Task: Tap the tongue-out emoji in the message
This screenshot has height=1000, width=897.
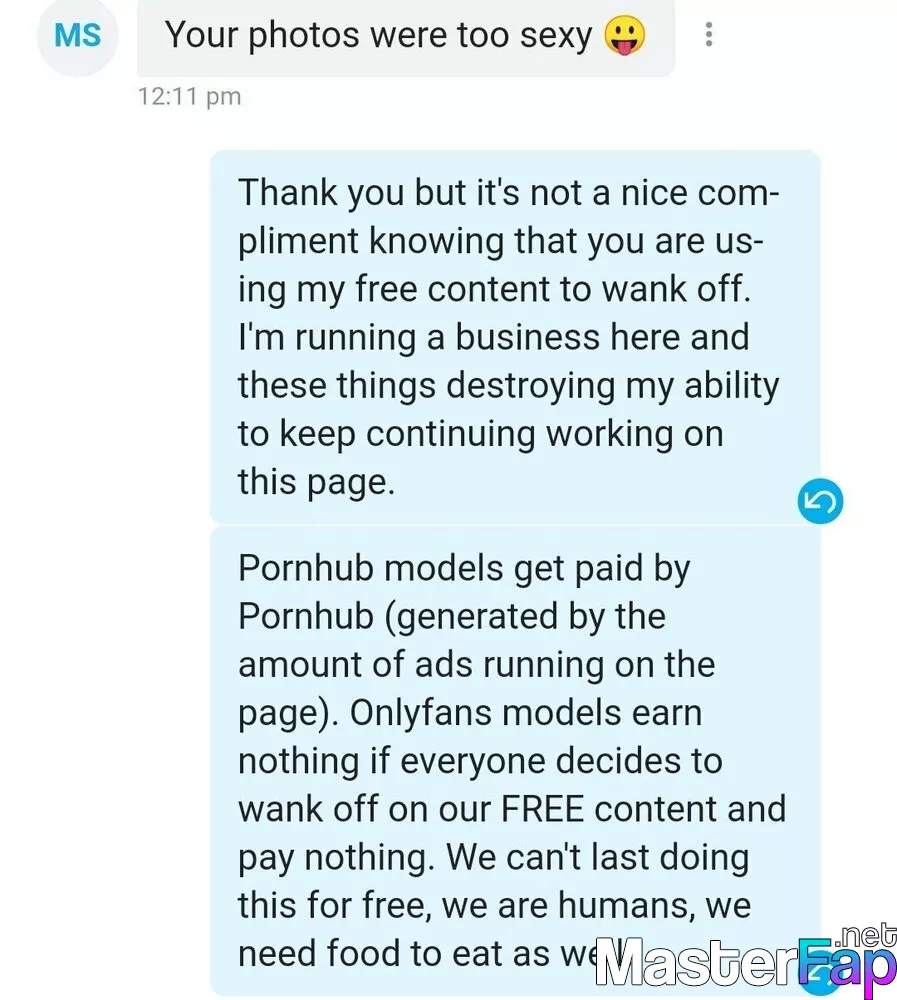Action: [625, 35]
